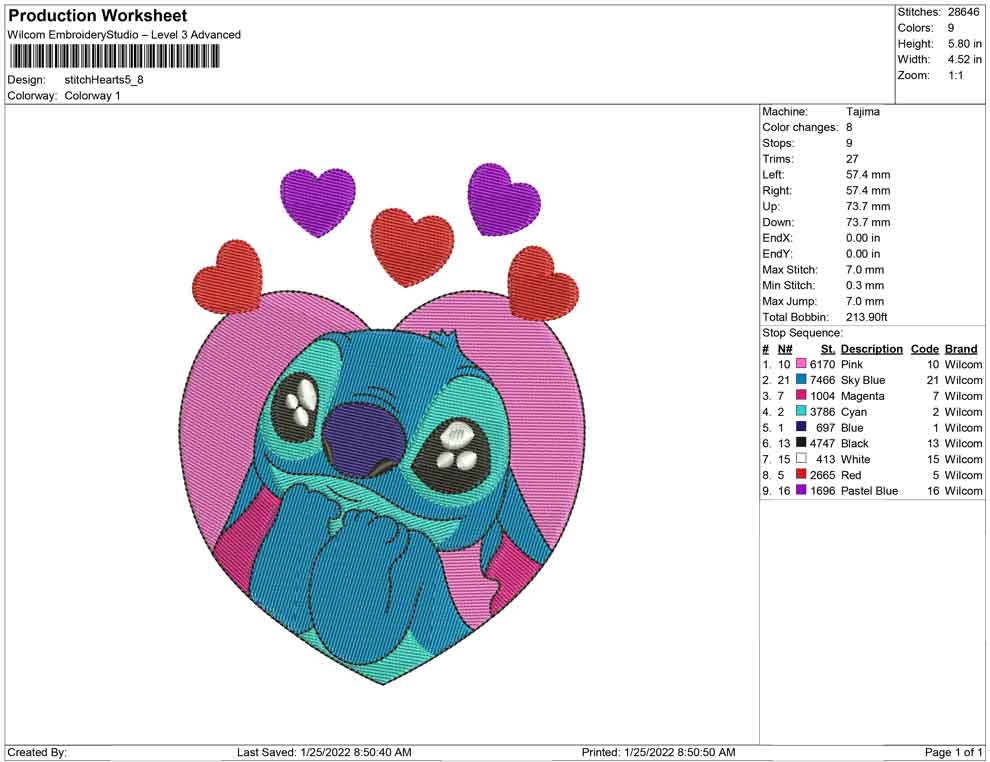Click the Brand column header
The width and height of the screenshot is (990, 762).
click(x=961, y=348)
